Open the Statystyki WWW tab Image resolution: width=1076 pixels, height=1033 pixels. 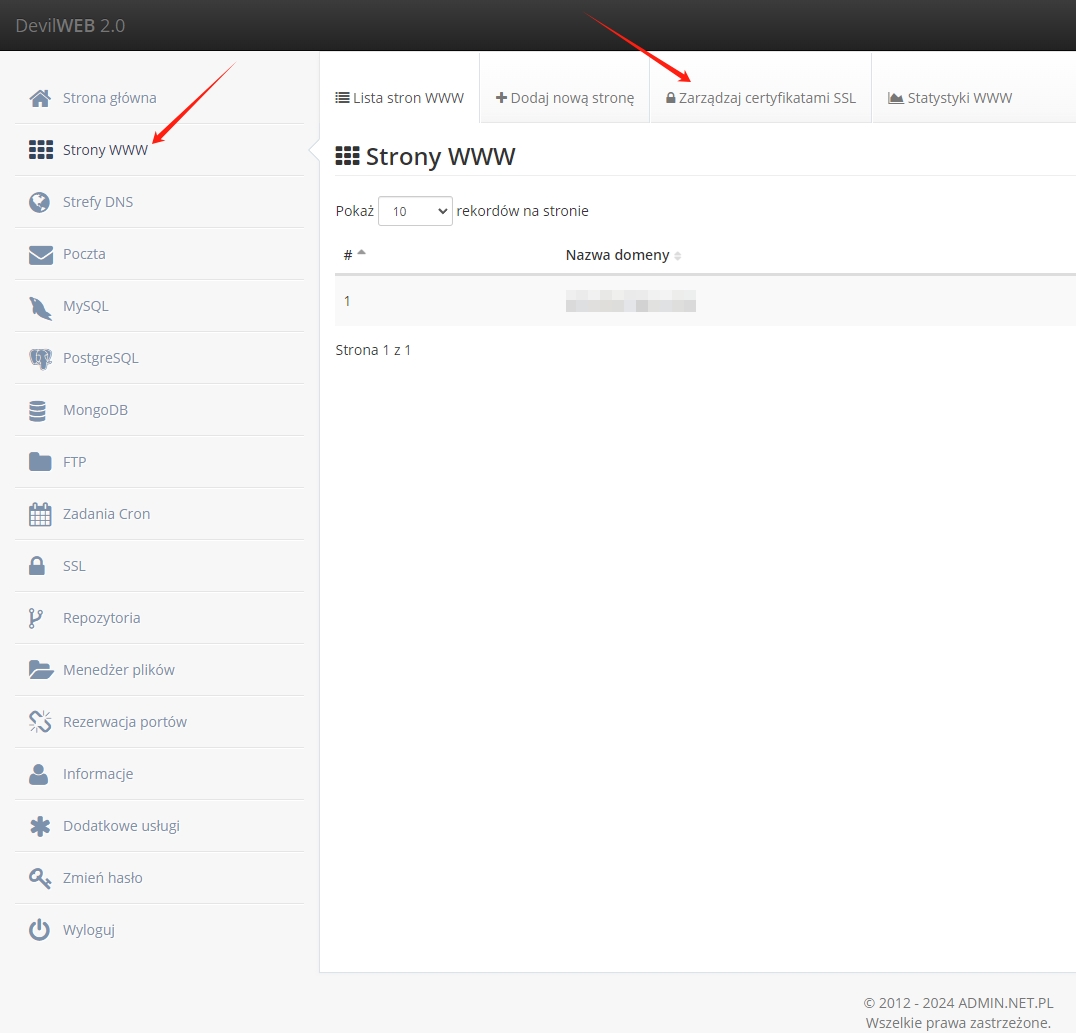coord(950,98)
